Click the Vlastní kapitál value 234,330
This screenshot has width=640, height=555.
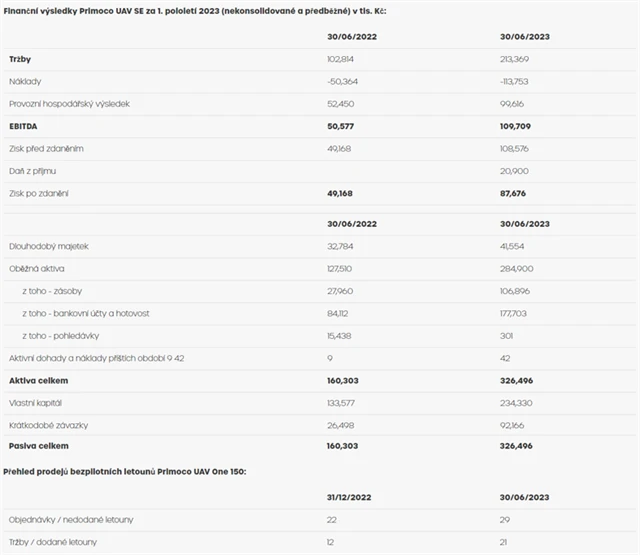coord(520,401)
